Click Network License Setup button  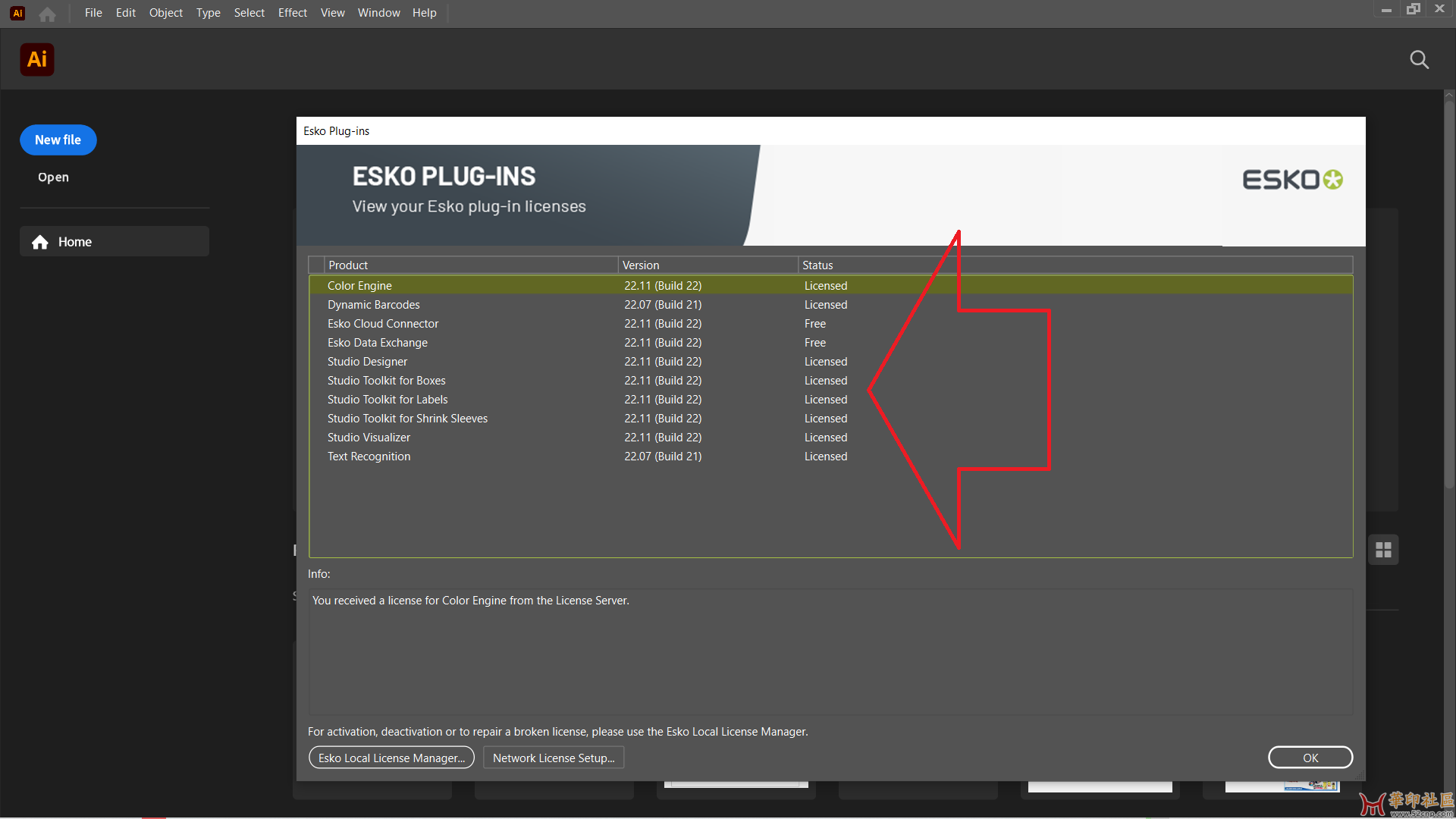pos(554,758)
